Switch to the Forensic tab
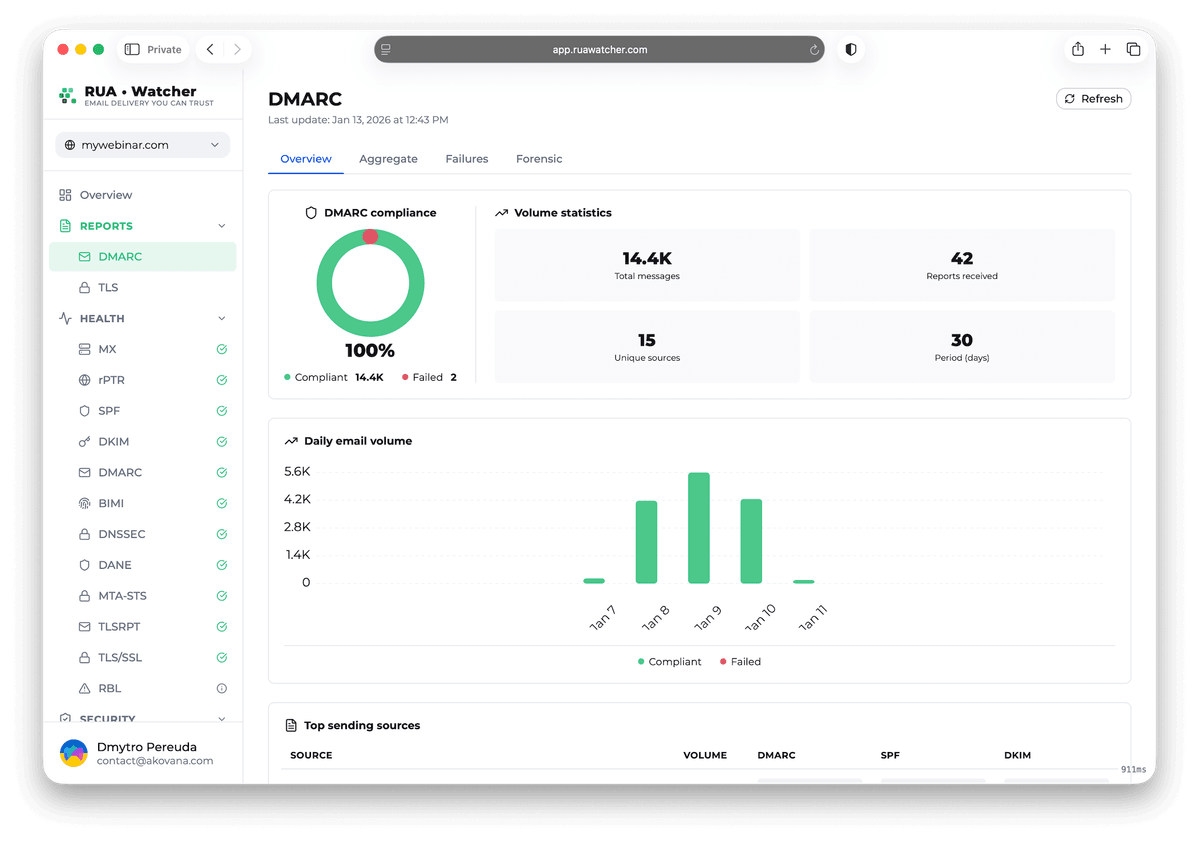Screen dimensions: 1199x841 pyautogui.click(x=539, y=159)
